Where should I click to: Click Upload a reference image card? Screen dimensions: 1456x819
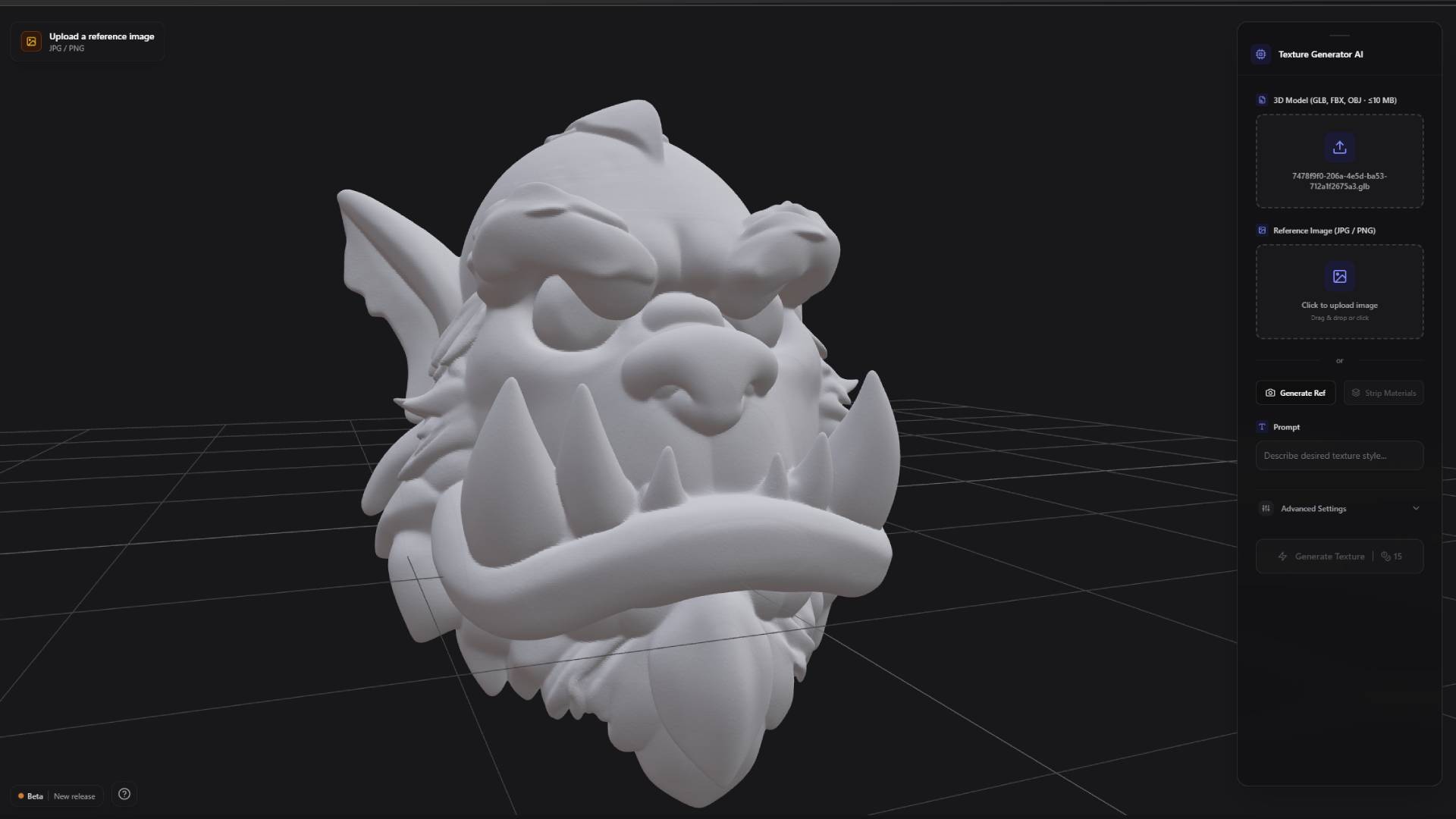click(x=88, y=42)
